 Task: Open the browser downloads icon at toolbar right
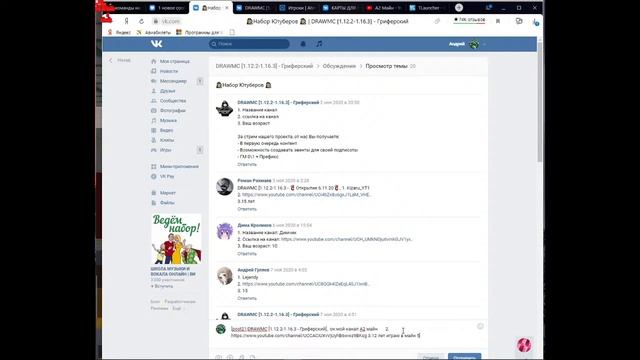[536, 22]
